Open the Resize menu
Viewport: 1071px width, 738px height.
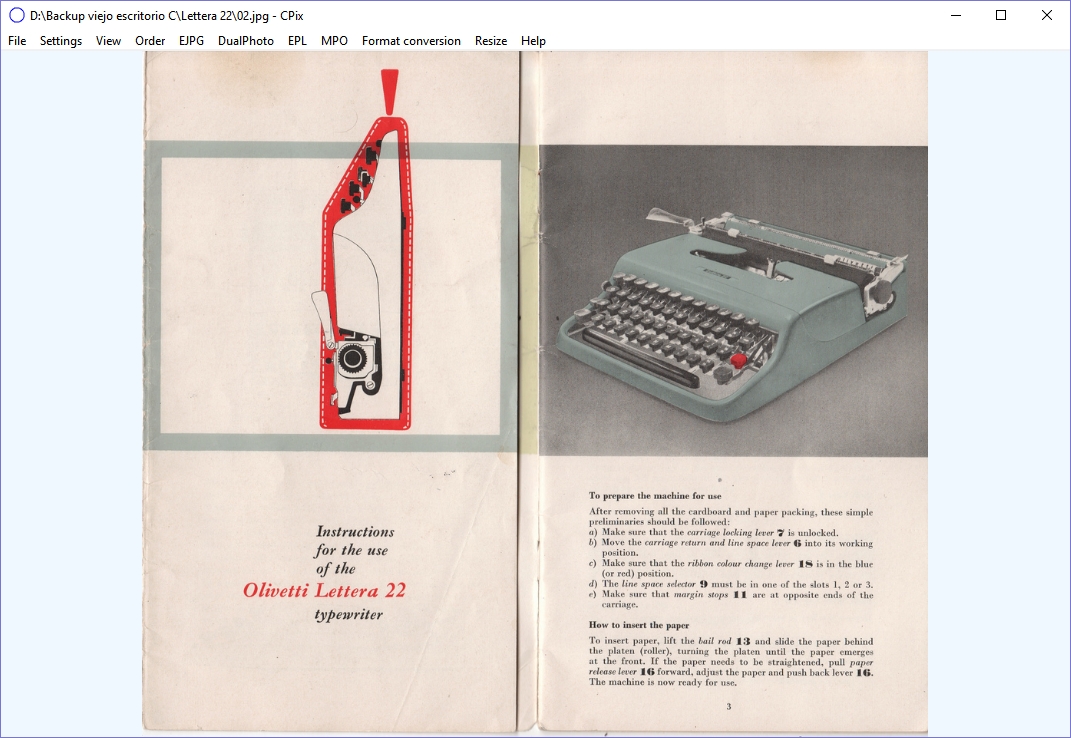pos(491,41)
